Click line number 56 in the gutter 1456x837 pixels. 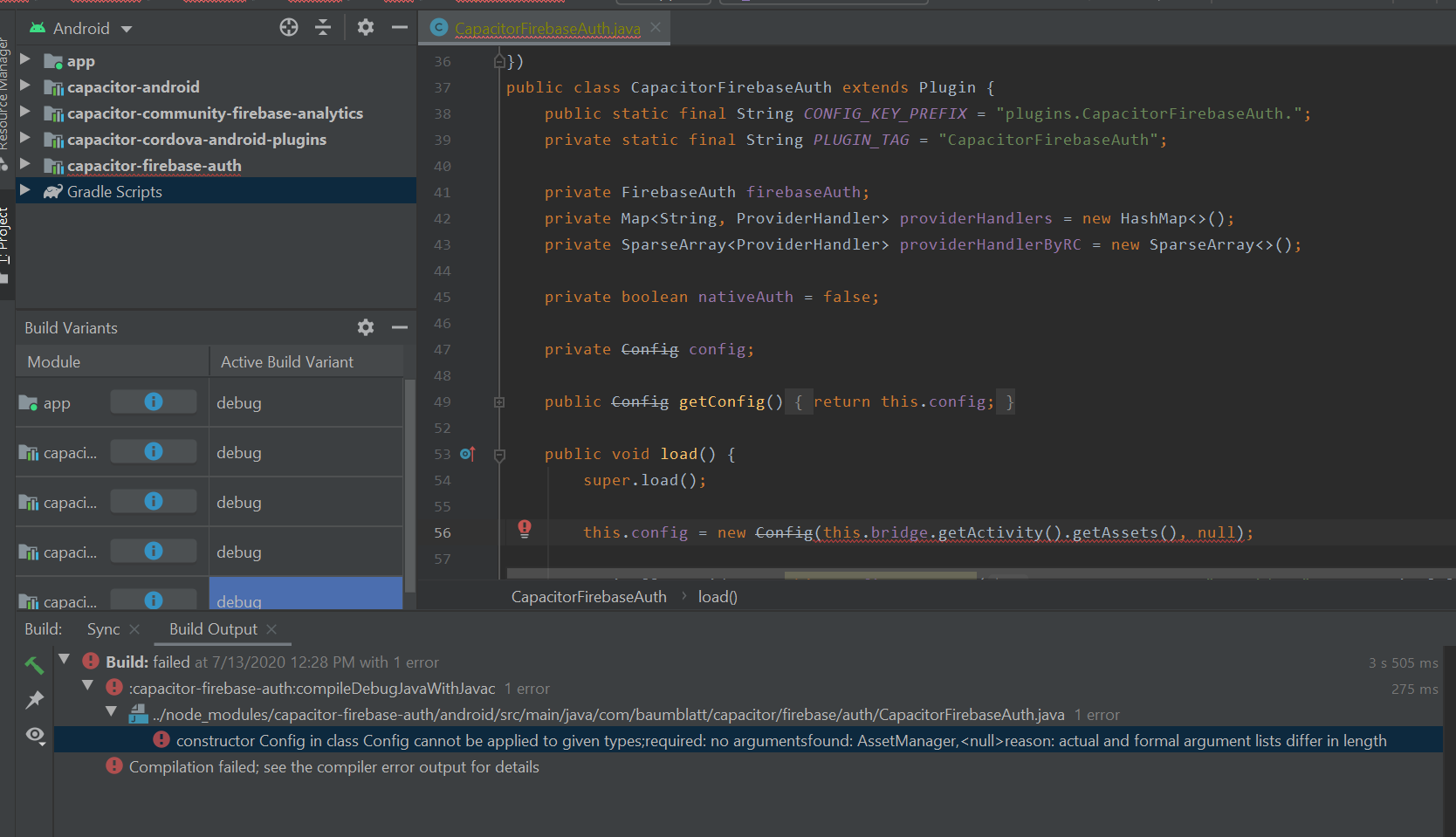[x=443, y=532]
